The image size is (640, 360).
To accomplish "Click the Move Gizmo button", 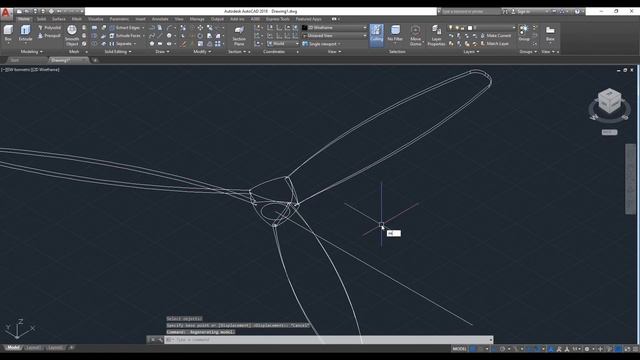I will click(x=416, y=35).
